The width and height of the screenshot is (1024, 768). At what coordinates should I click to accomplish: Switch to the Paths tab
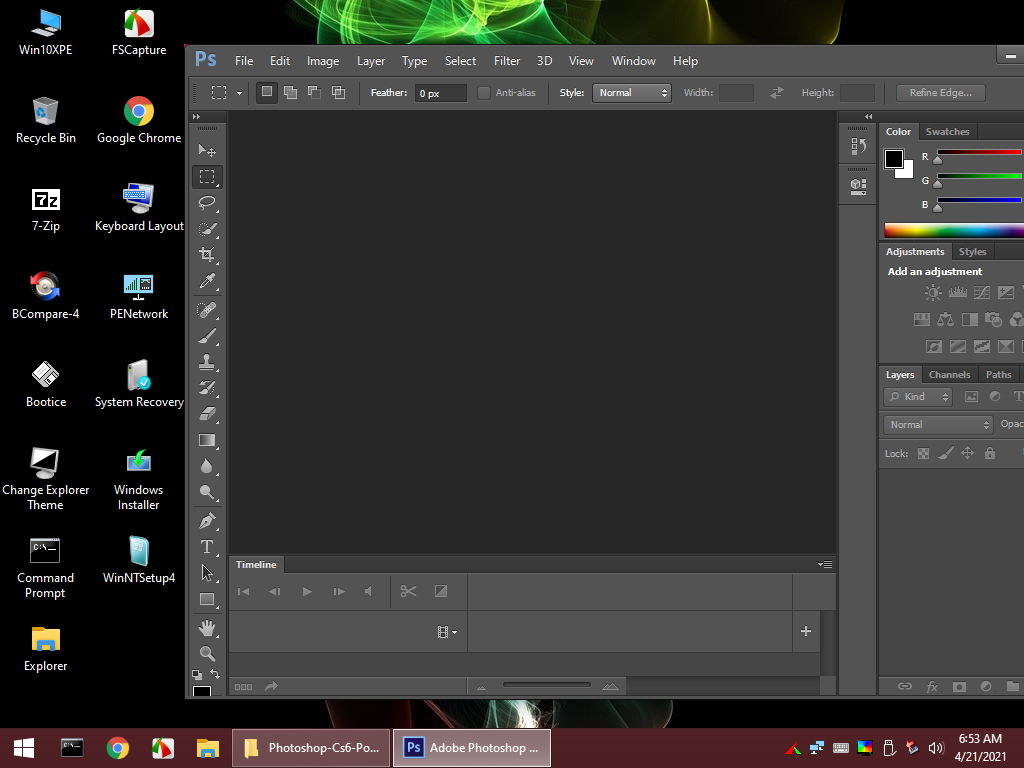(x=999, y=374)
